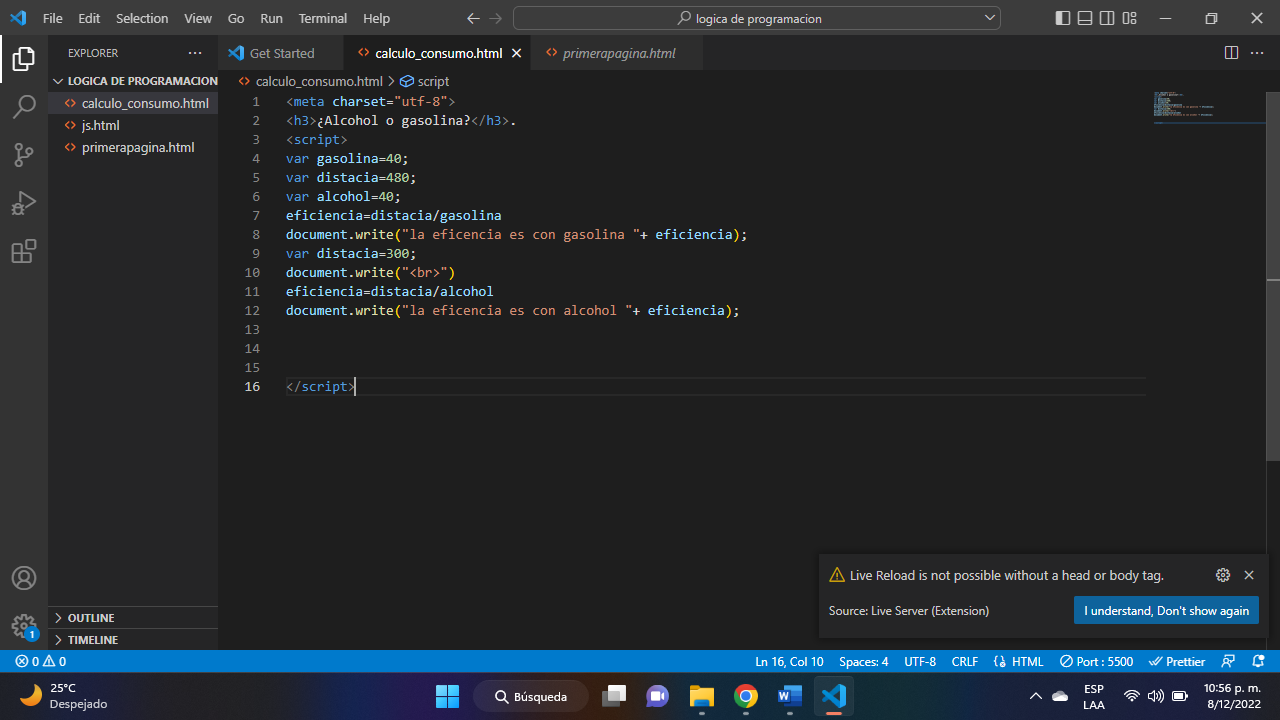
Task: Open the Terminal menu
Action: click(x=323, y=18)
